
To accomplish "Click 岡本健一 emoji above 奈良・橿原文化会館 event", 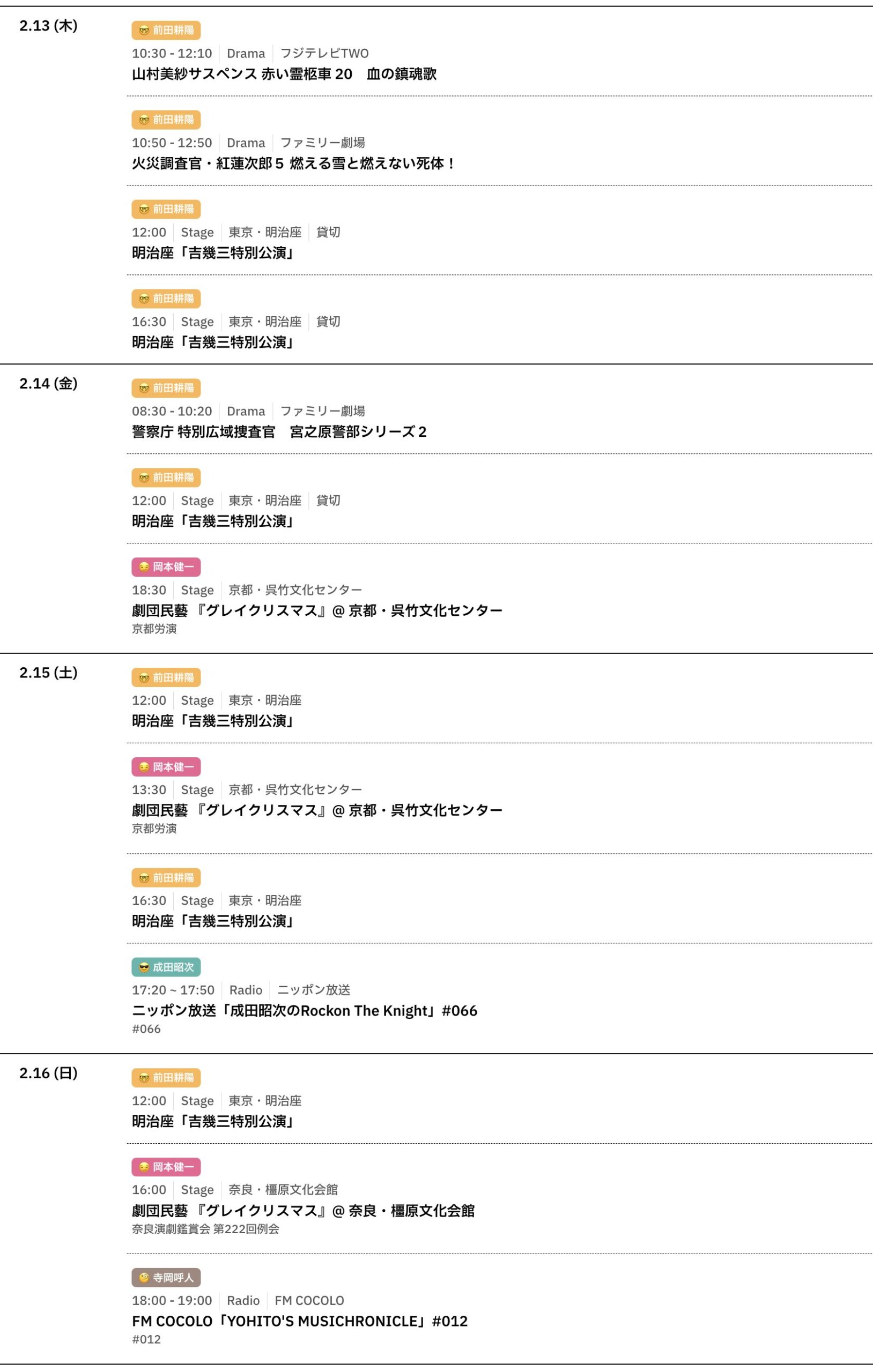I will coord(144,1167).
